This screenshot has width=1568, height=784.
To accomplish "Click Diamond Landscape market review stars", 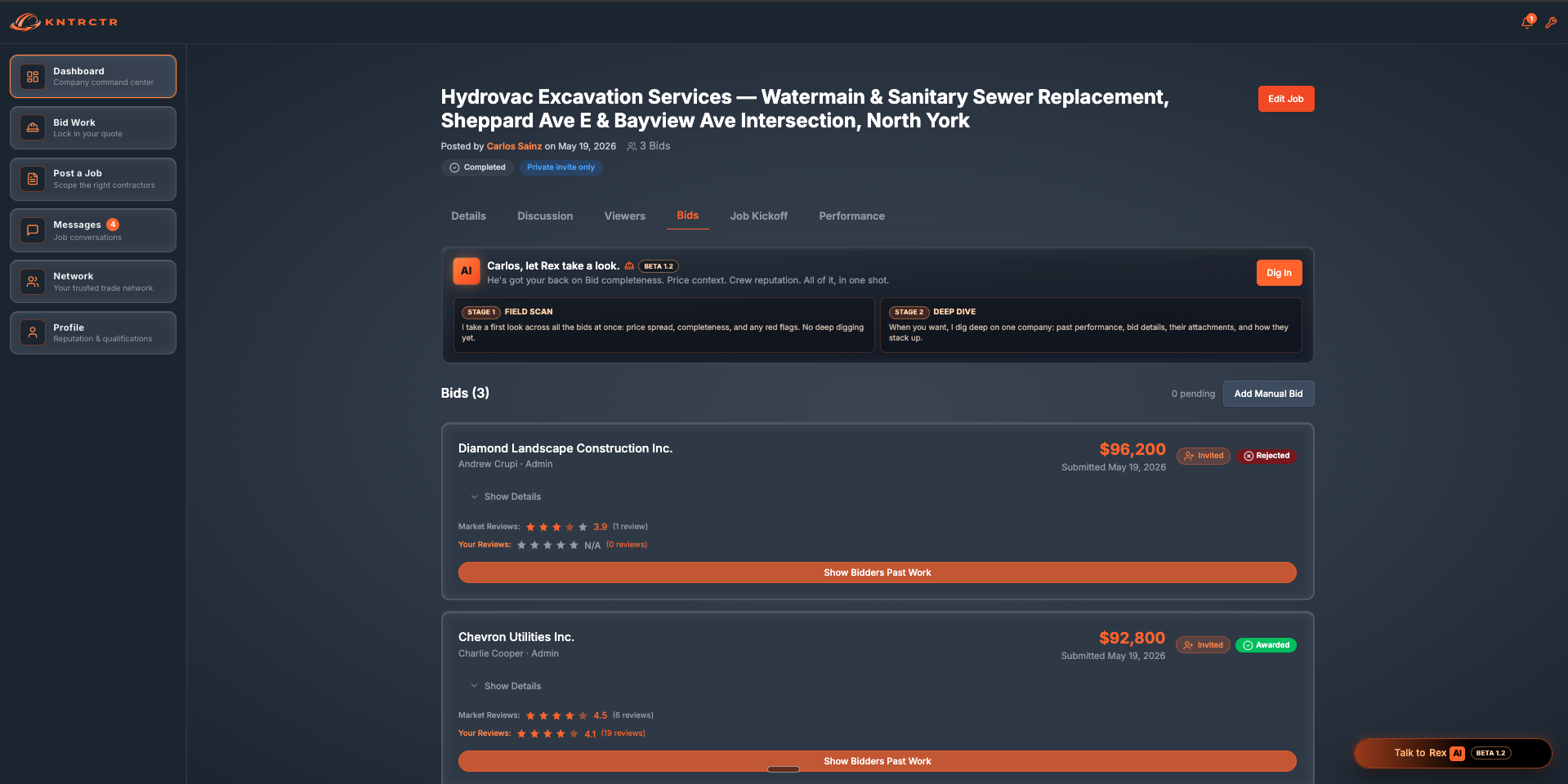I will click(556, 527).
